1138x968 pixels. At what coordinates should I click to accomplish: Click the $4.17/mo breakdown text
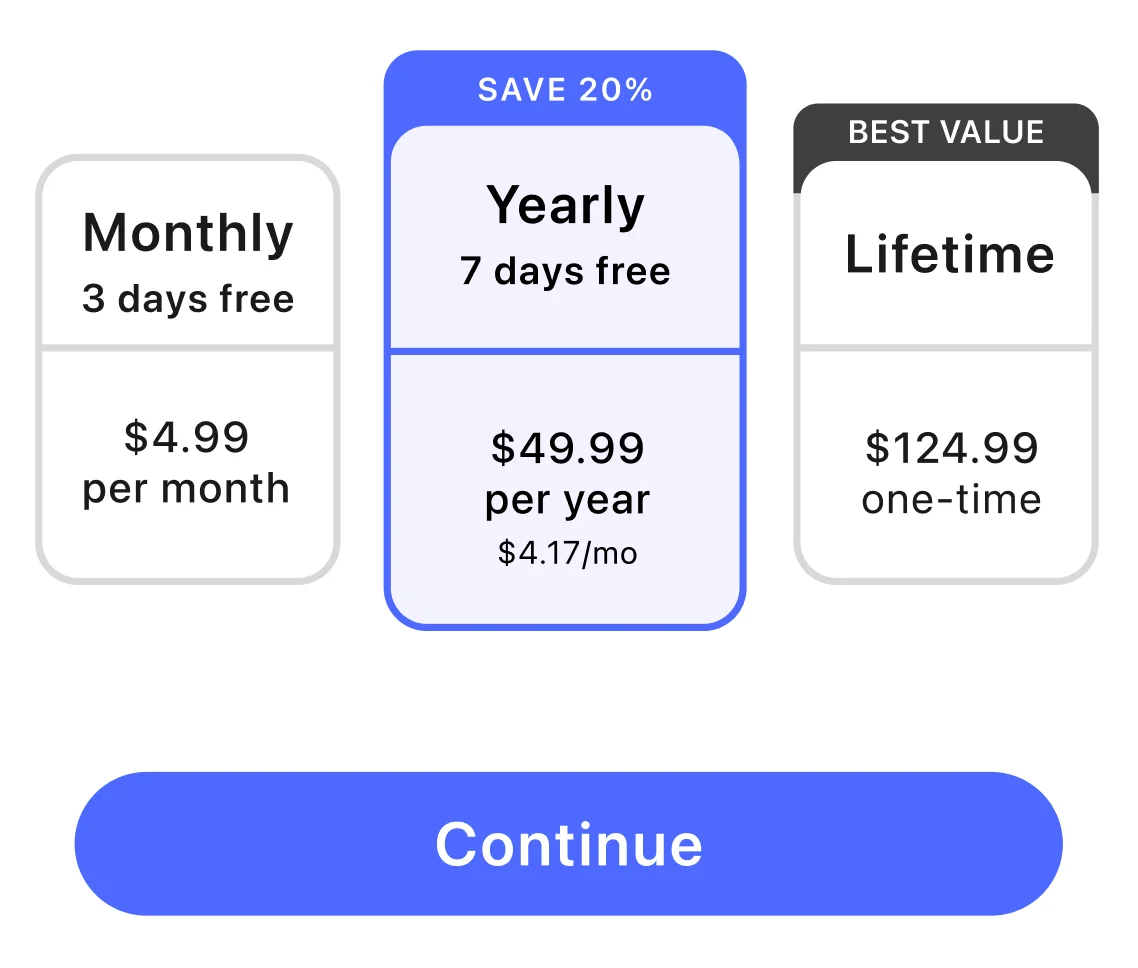[566, 552]
